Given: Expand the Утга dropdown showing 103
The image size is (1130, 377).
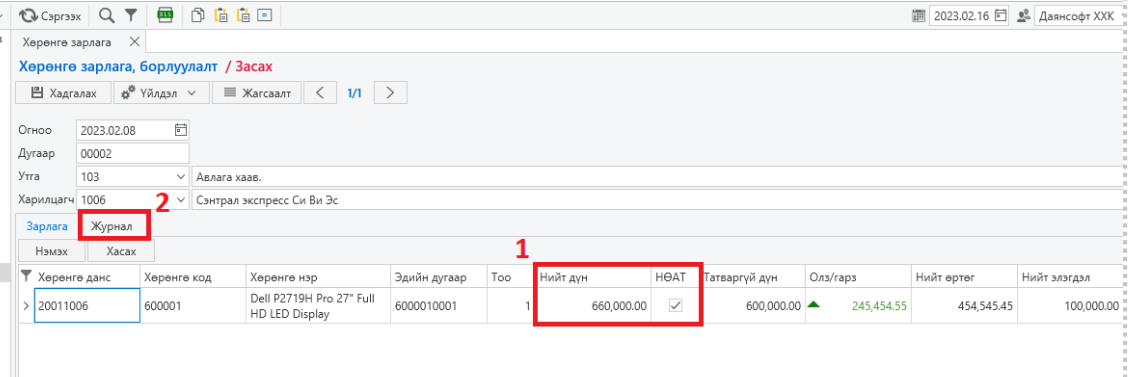Looking at the screenshot, I should point(180,177).
